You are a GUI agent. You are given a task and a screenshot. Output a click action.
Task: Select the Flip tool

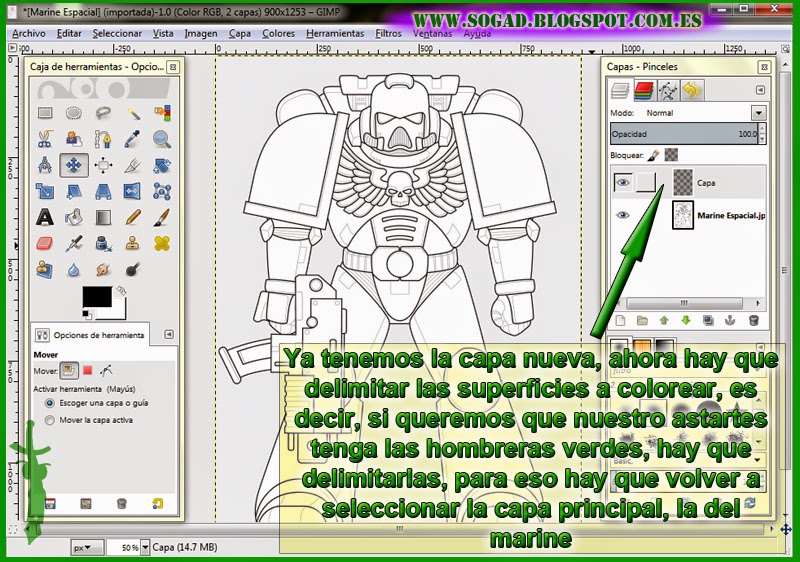133,191
